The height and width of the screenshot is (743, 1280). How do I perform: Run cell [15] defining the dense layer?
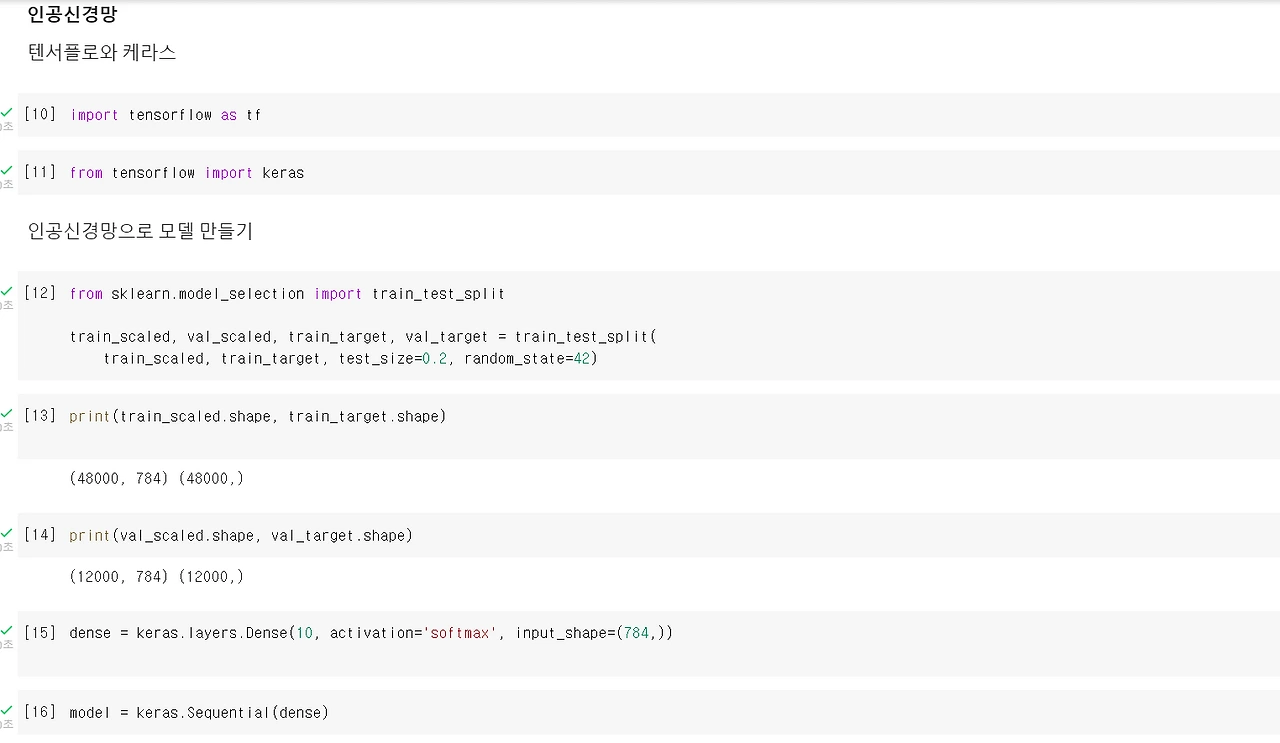click(x=40, y=632)
